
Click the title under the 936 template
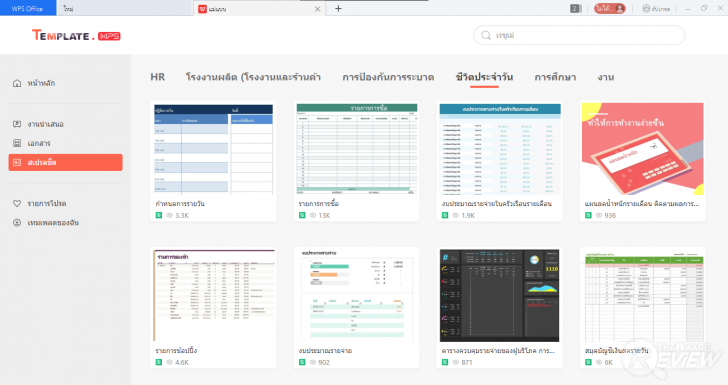(642, 203)
